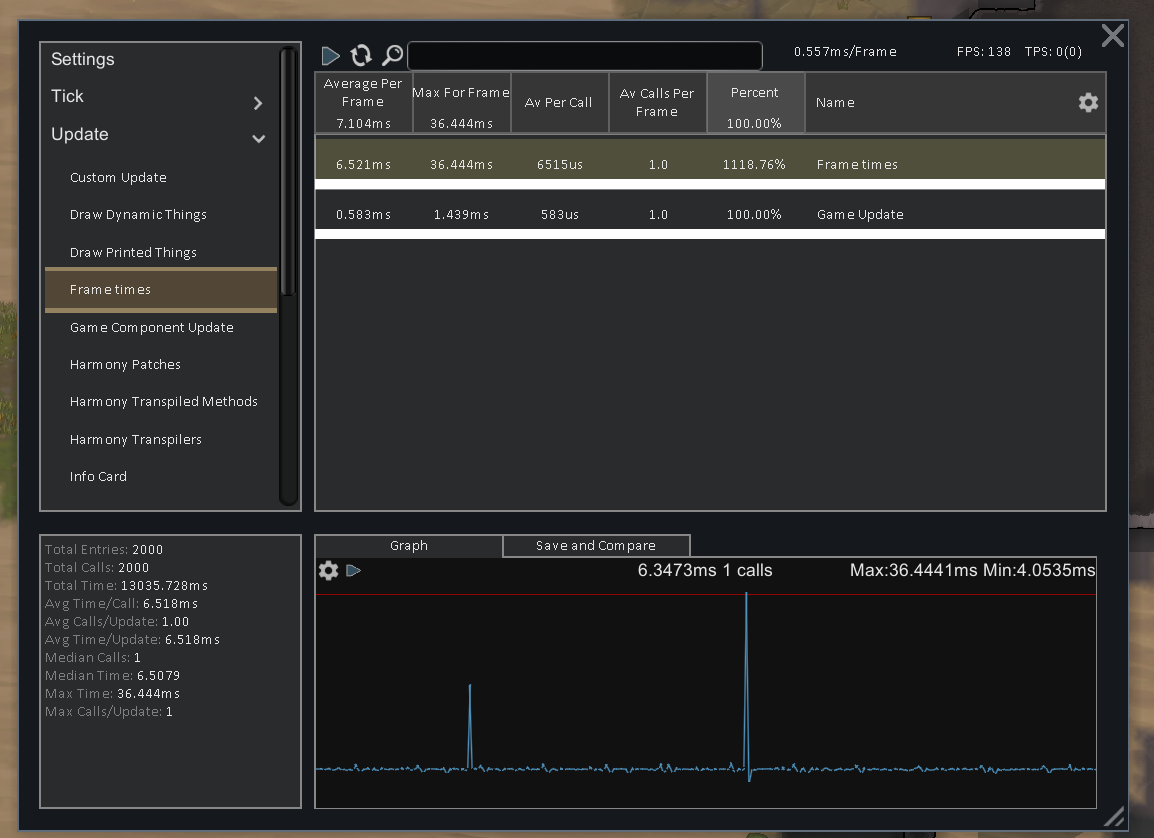Click Median Time 6.5079 stat
This screenshot has height=838, width=1154.
(x=112, y=675)
